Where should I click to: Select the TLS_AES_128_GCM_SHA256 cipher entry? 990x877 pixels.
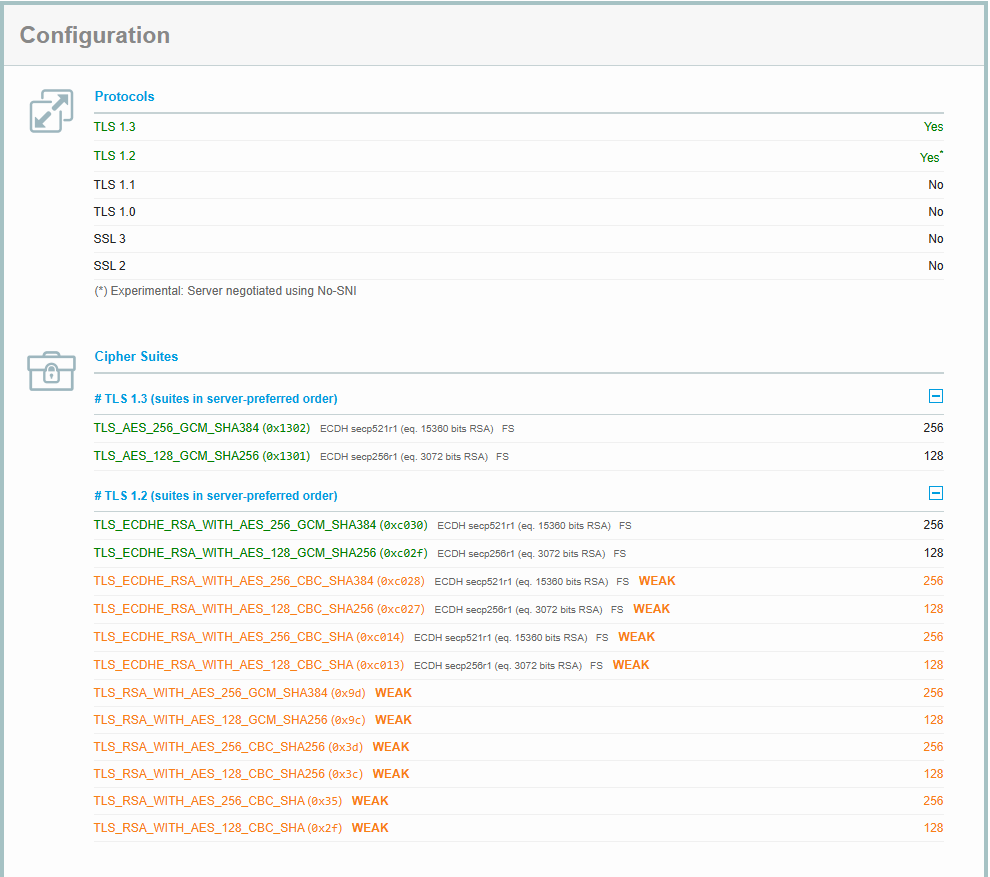click(x=176, y=456)
